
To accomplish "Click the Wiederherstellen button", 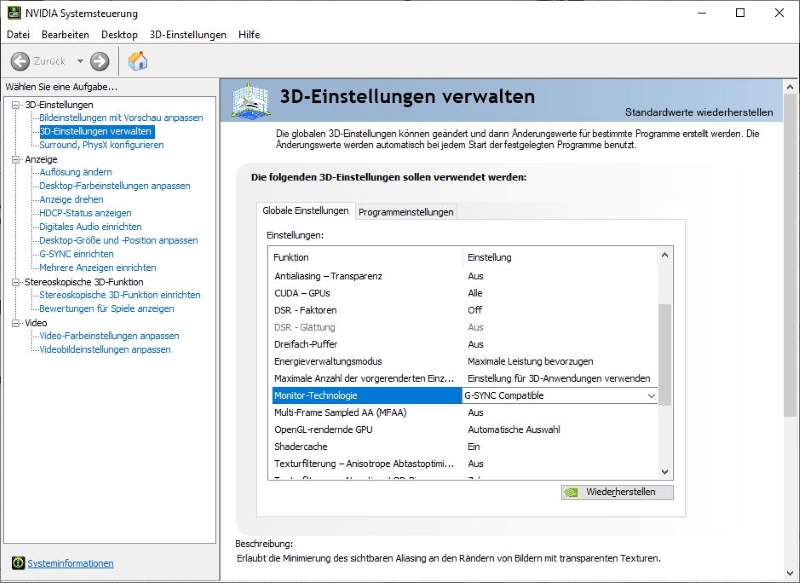I will 617,492.
